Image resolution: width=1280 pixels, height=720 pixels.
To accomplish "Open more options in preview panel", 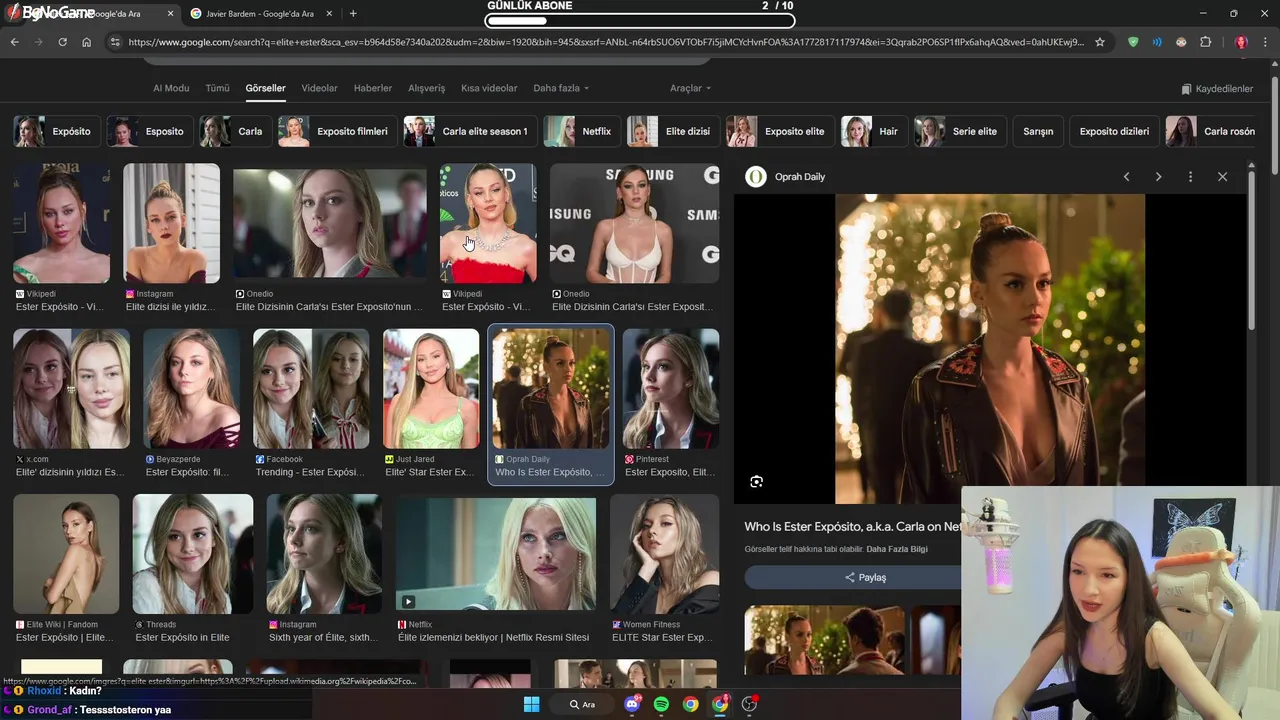I will [1190, 177].
